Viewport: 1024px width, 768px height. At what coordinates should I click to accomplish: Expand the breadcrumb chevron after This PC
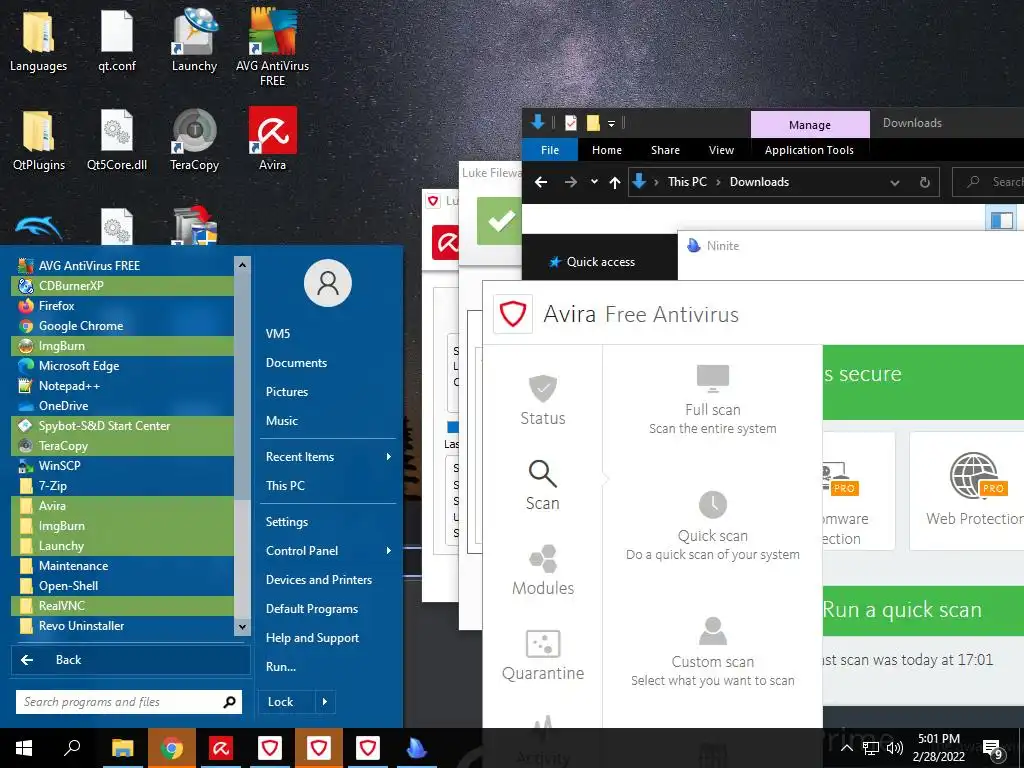coord(718,182)
